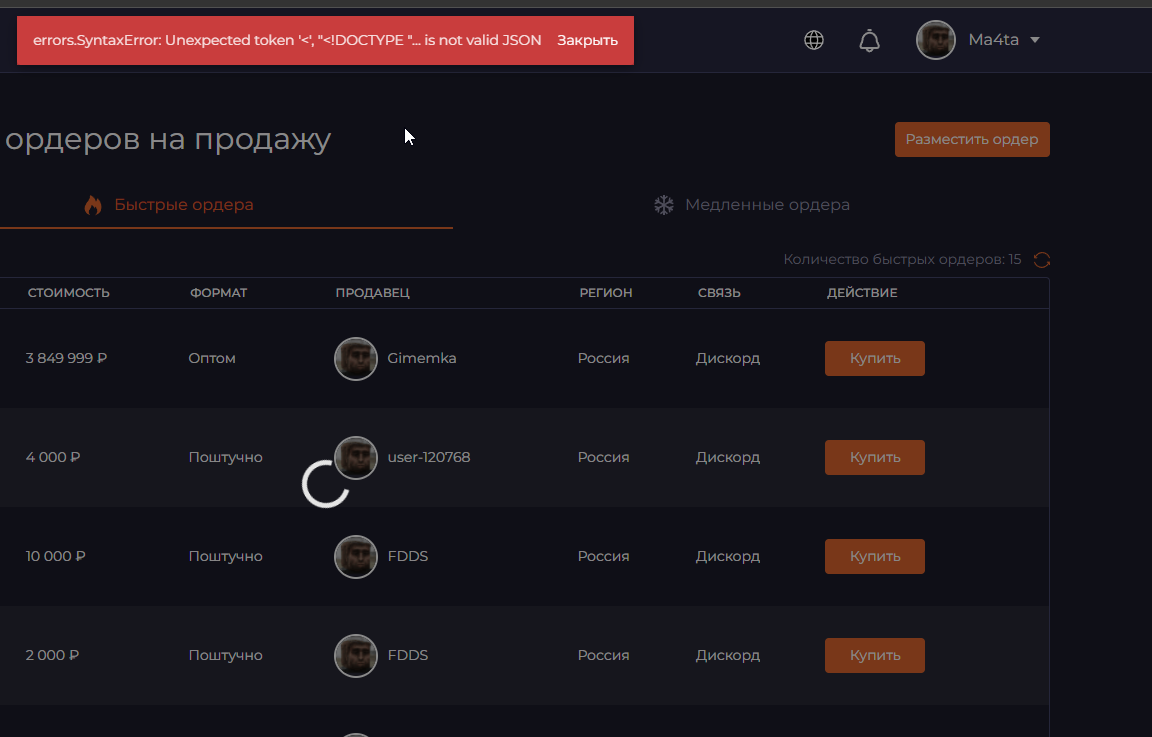
Task: Click Количество быстрых ордеров: 15 text
Action: 902,259
